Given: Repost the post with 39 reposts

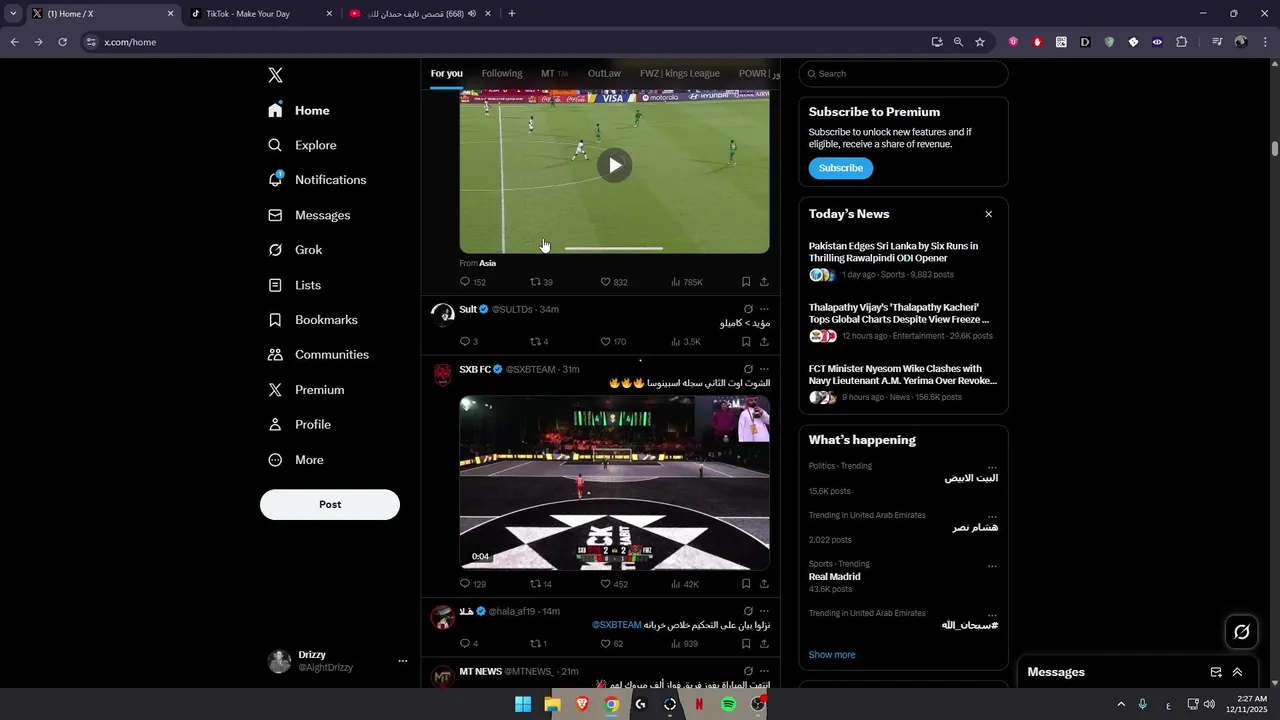Looking at the screenshot, I should click(x=541, y=282).
